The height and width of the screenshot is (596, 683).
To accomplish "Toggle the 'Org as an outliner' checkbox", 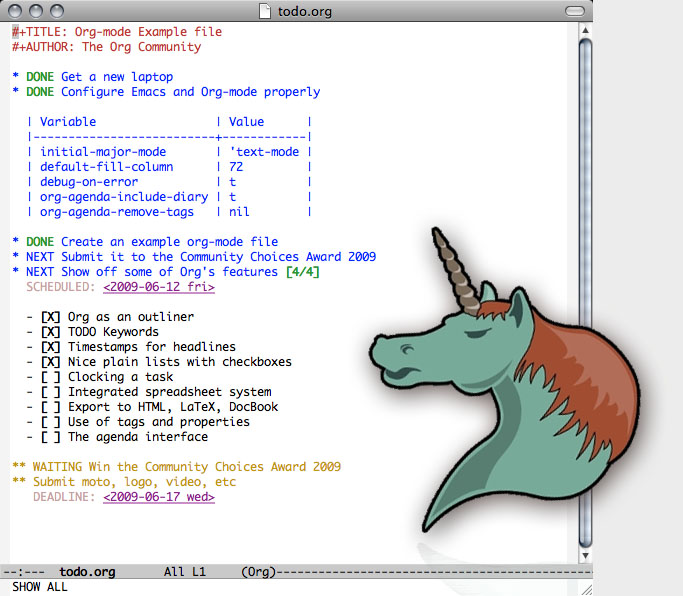I will pyautogui.click(x=51, y=317).
